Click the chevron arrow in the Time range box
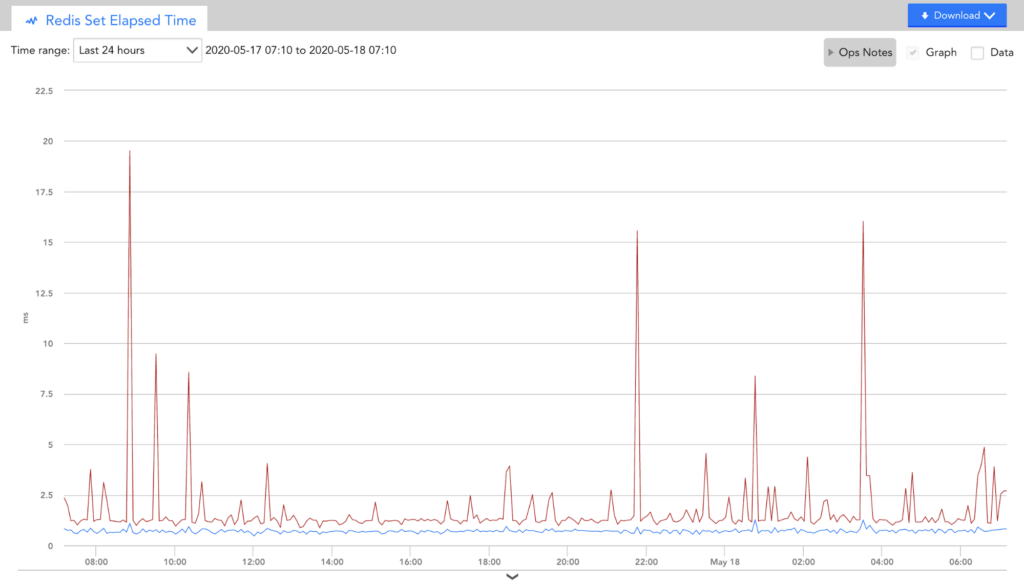This screenshot has height=585, width=1024. click(x=192, y=50)
